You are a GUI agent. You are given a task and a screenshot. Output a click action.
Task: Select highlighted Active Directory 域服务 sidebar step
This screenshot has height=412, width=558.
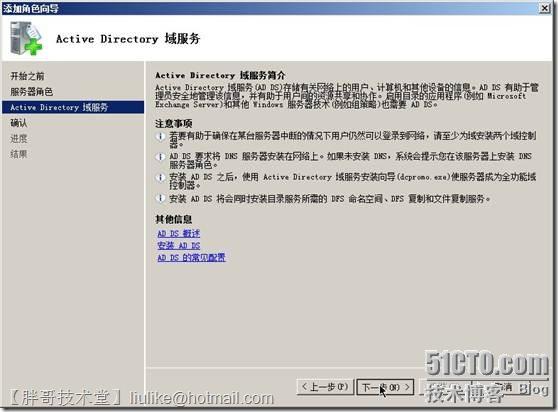coord(73,107)
